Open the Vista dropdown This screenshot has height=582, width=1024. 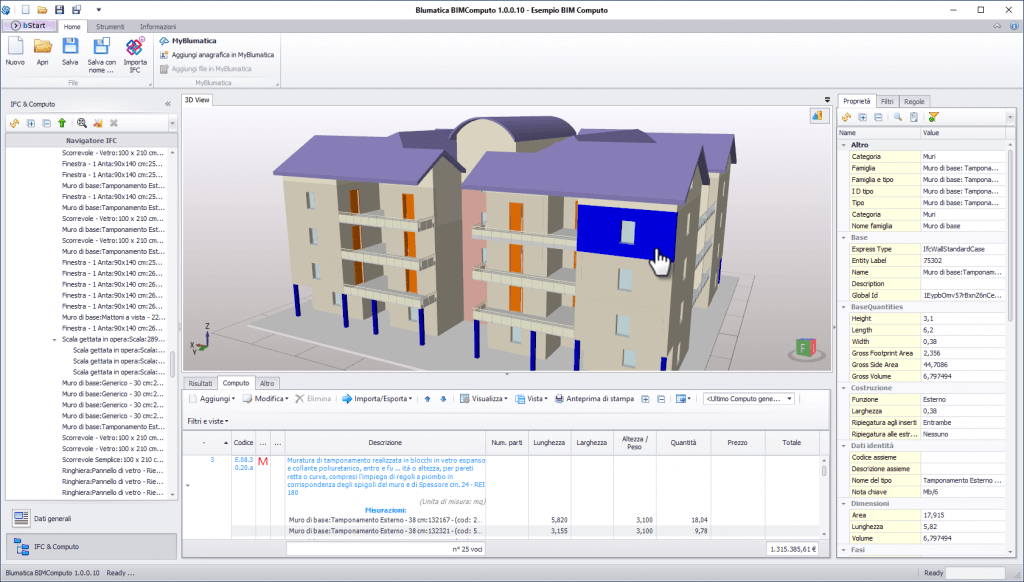(x=532, y=399)
